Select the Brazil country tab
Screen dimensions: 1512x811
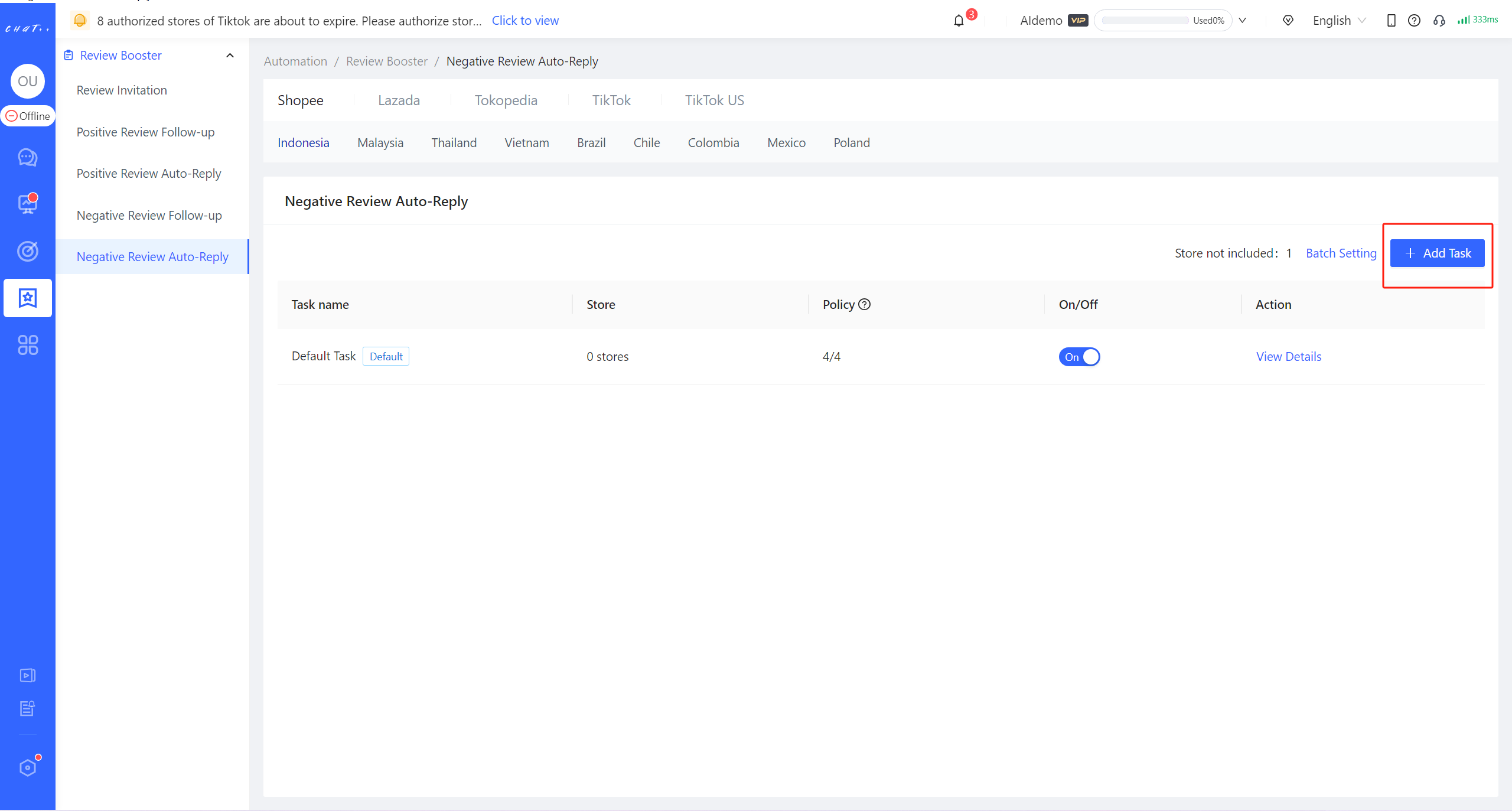point(591,143)
